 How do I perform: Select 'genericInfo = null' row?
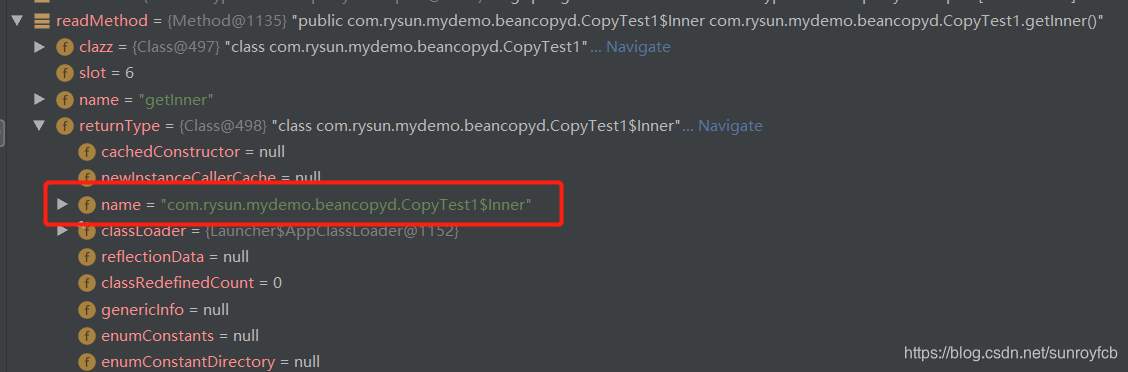(165, 310)
